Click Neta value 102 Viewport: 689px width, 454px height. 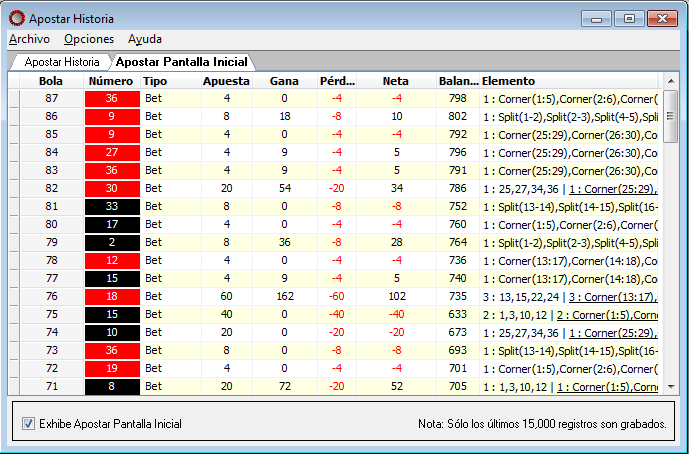(x=397, y=296)
